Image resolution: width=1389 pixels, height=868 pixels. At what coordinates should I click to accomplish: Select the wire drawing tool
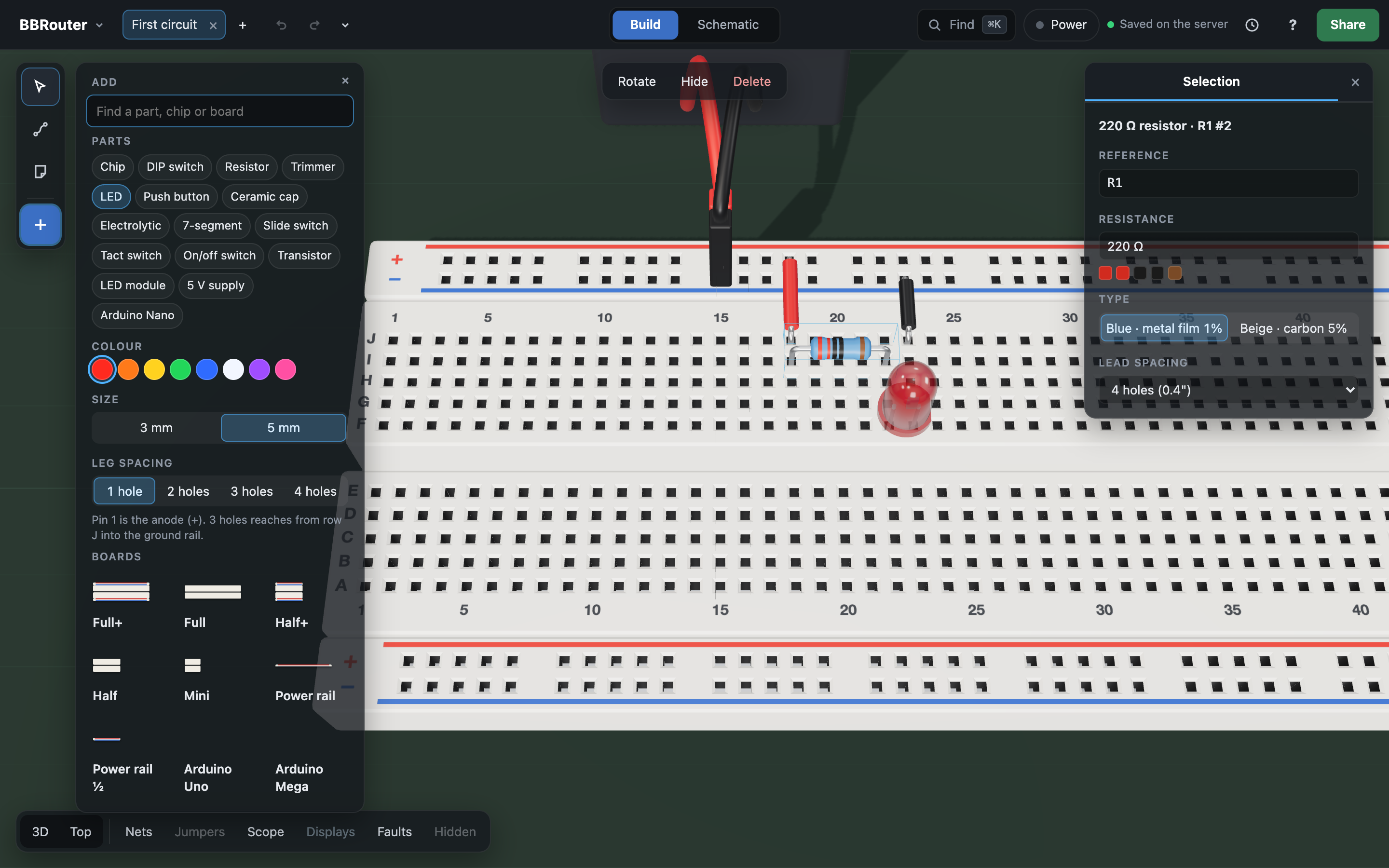coord(40,129)
